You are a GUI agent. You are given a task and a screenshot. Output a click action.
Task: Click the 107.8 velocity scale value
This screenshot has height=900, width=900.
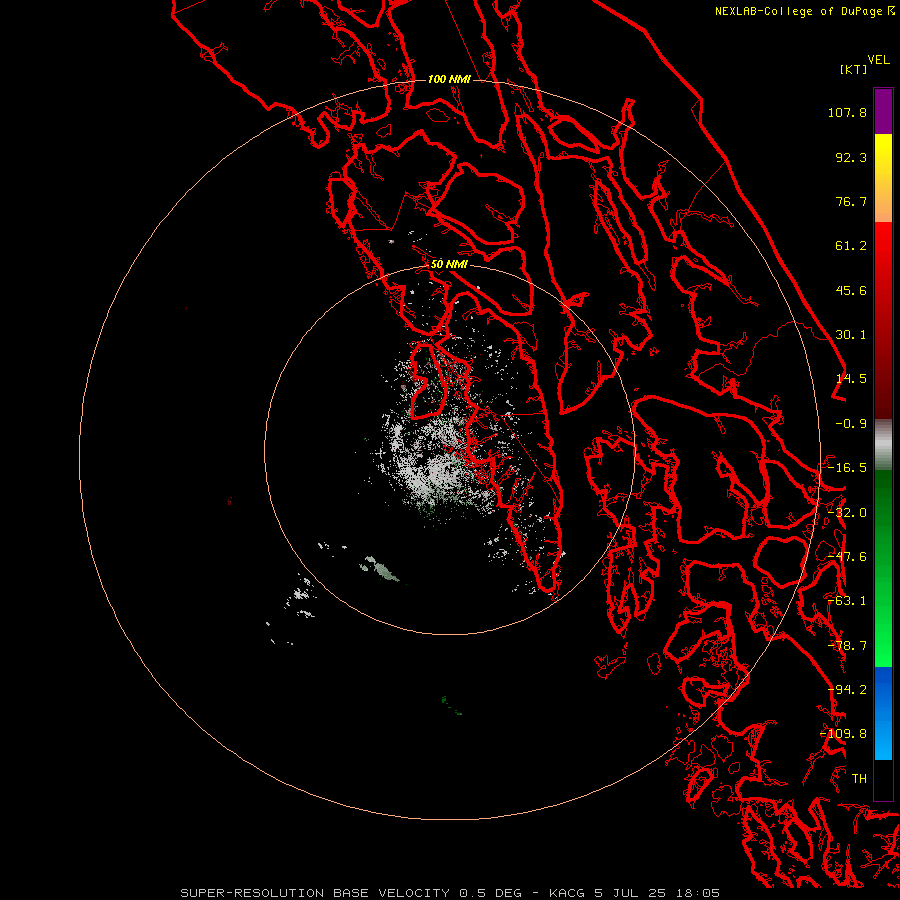pyautogui.click(x=847, y=112)
